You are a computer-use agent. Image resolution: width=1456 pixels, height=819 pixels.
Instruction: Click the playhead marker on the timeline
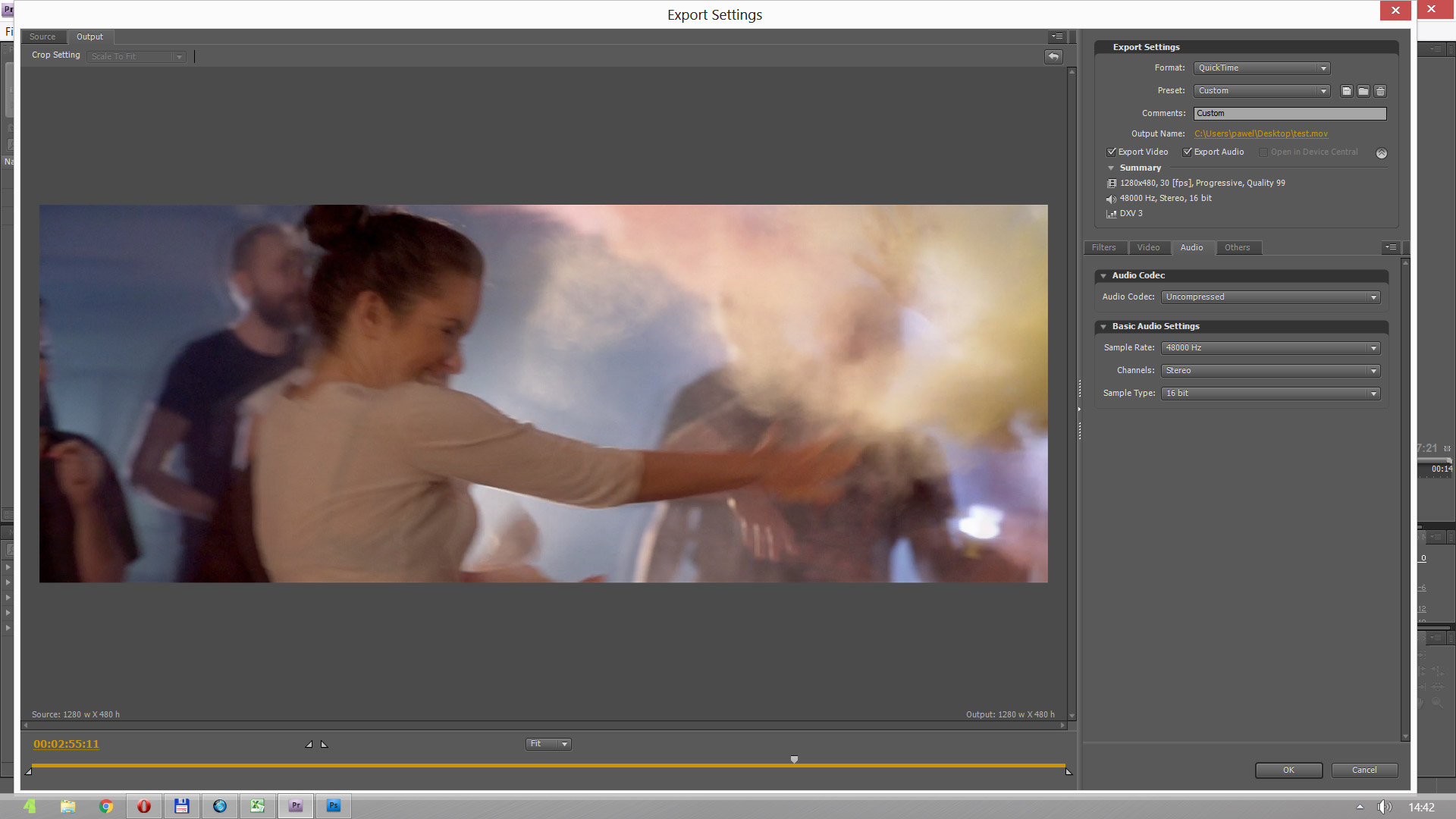pyautogui.click(x=794, y=759)
